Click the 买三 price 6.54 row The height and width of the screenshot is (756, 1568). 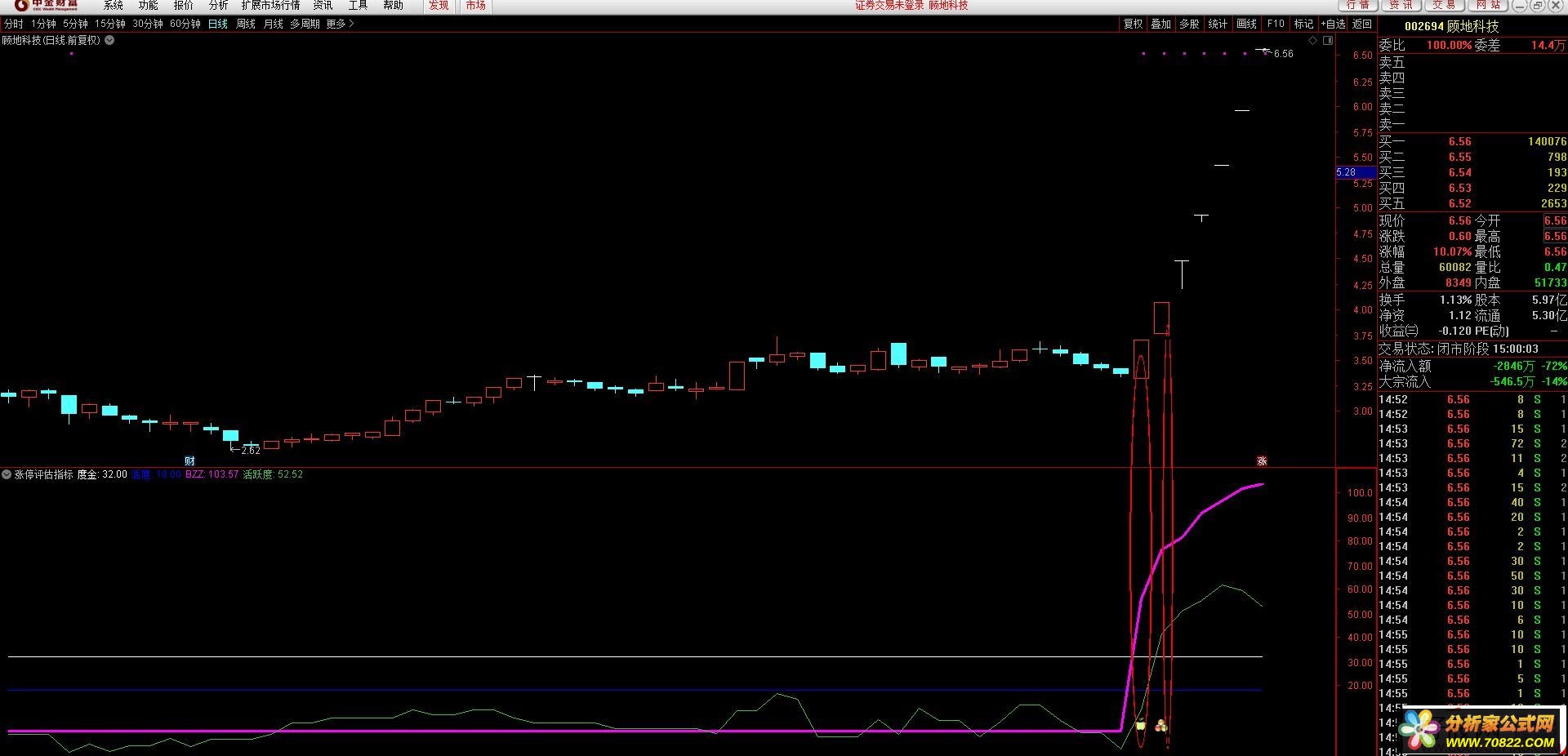1472,172
